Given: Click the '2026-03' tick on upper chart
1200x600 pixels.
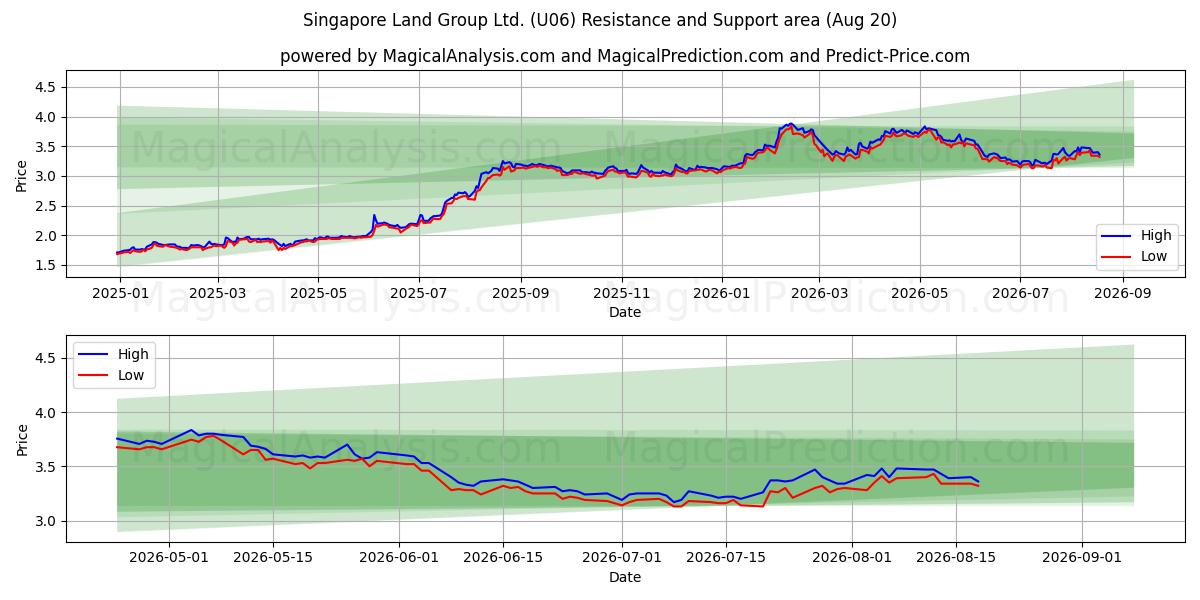Looking at the screenshot, I should coord(819,294).
